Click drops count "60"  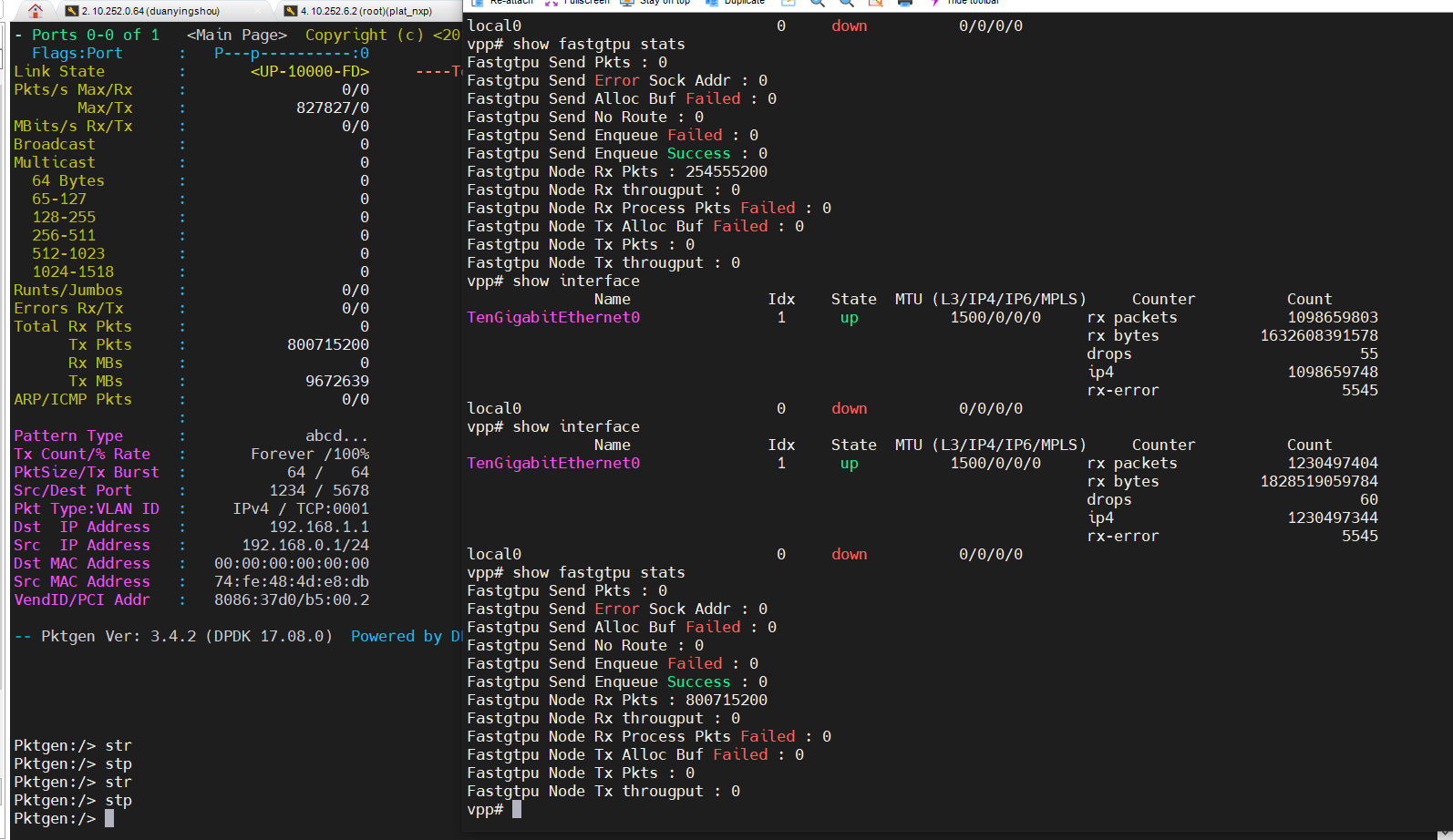[x=1369, y=499]
